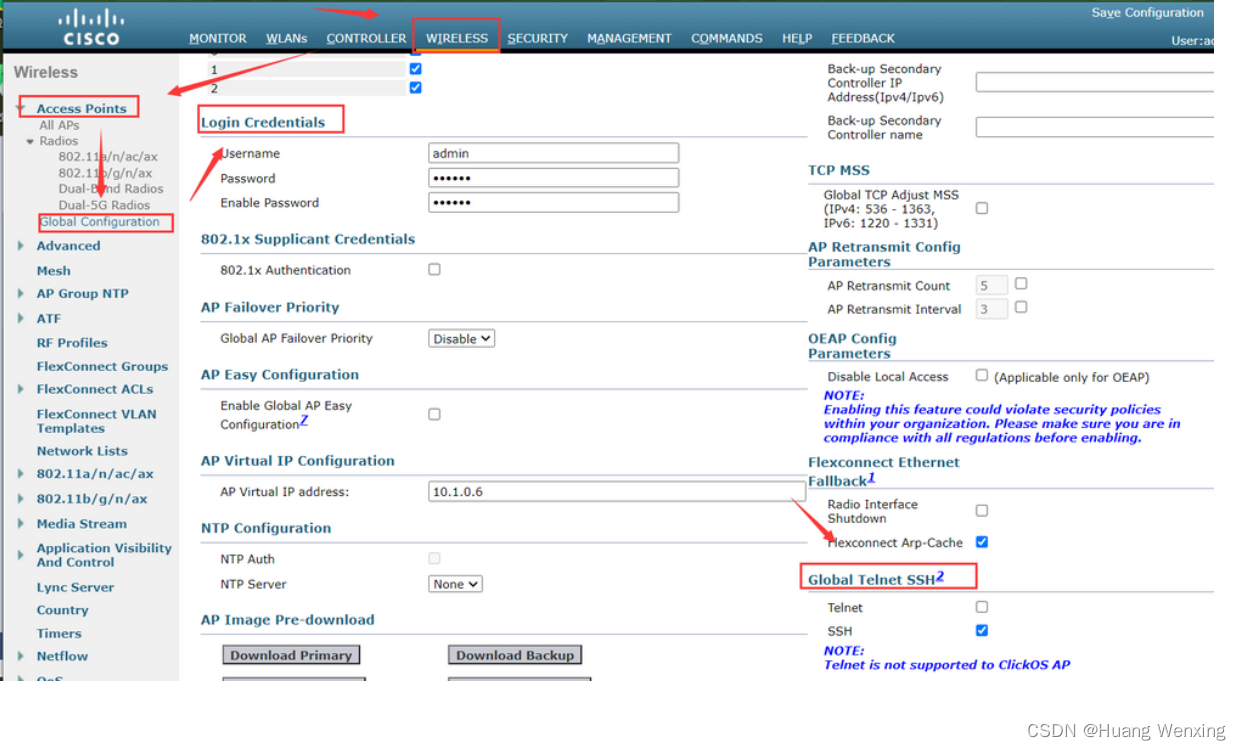Click Back-up Secondary Controller name field
Viewport: 1241px width, 750px height.
(1095, 127)
